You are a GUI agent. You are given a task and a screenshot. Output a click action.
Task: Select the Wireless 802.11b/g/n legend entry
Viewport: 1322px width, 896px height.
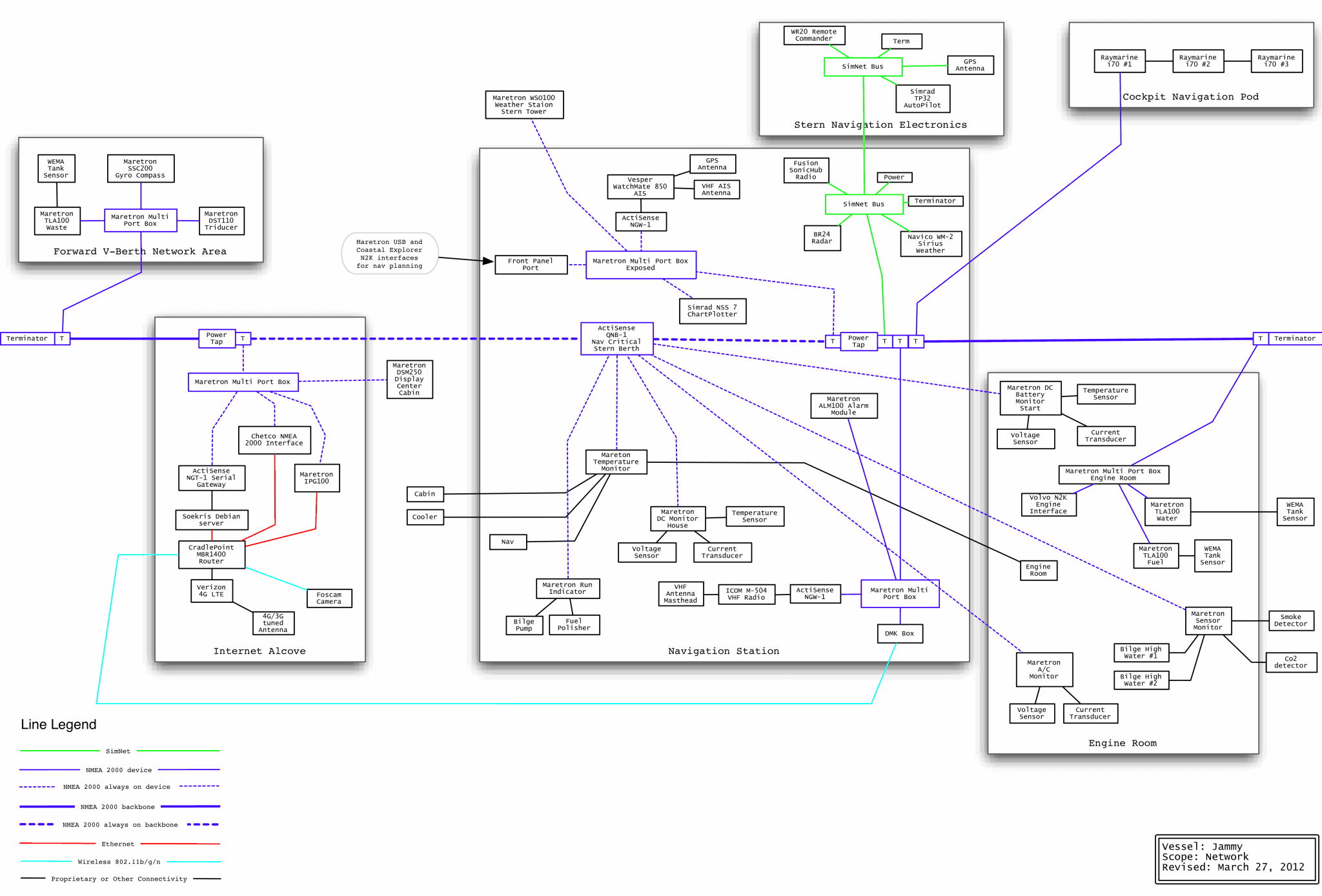[x=120, y=862]
